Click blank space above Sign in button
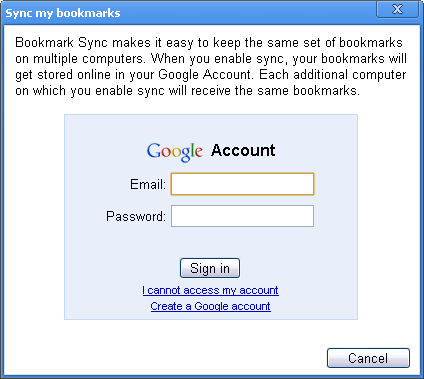The image size is (424, 379). [210, 243]
